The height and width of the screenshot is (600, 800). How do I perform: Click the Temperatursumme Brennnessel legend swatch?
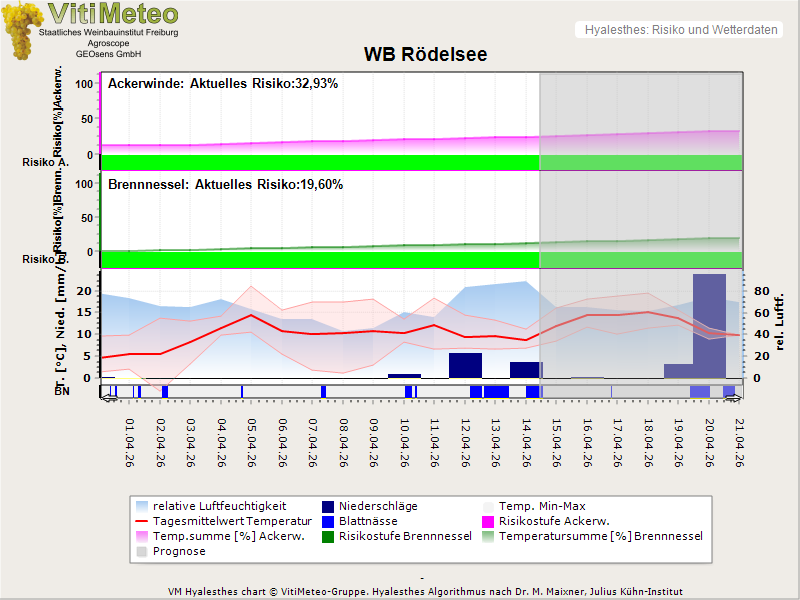489,536
